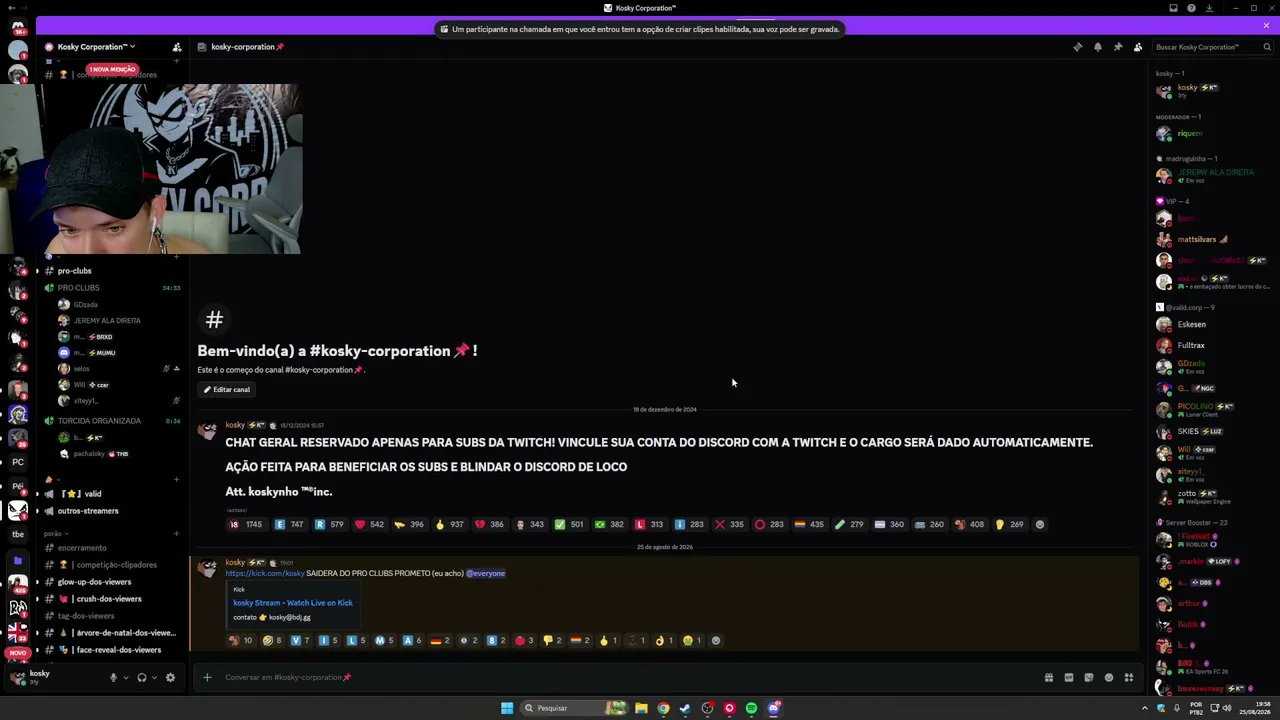Click the Editar canal button
The height and width of the screenshot is (720, 1280).
click(227, 390)
